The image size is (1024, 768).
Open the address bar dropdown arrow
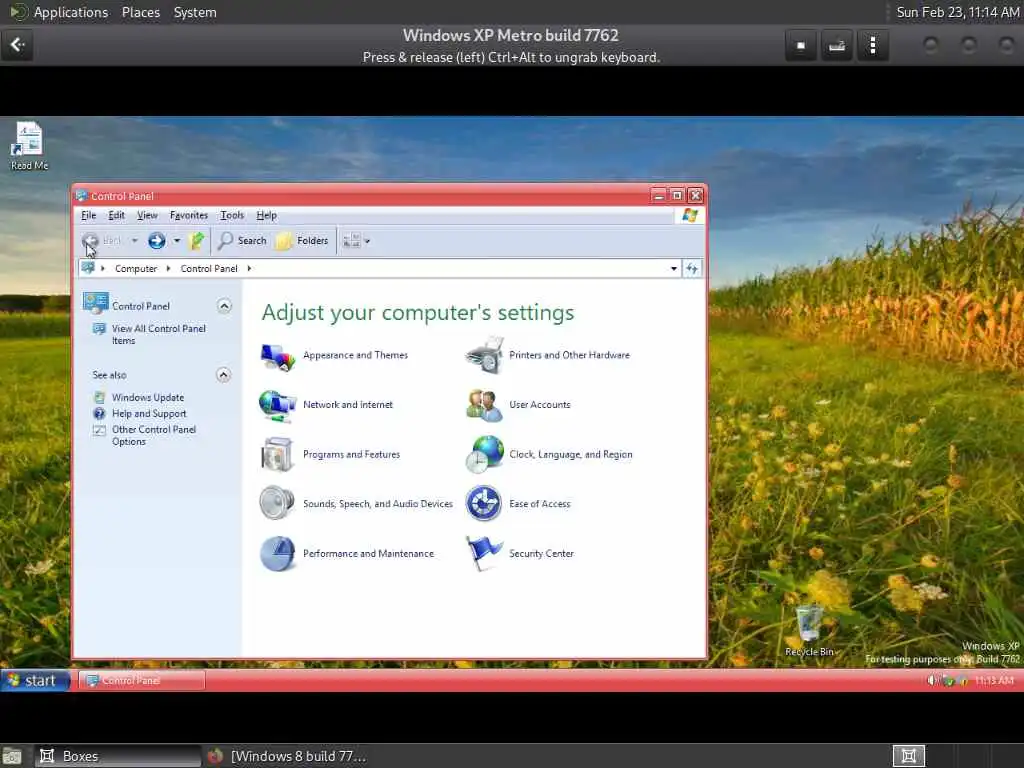coord(674,268)
